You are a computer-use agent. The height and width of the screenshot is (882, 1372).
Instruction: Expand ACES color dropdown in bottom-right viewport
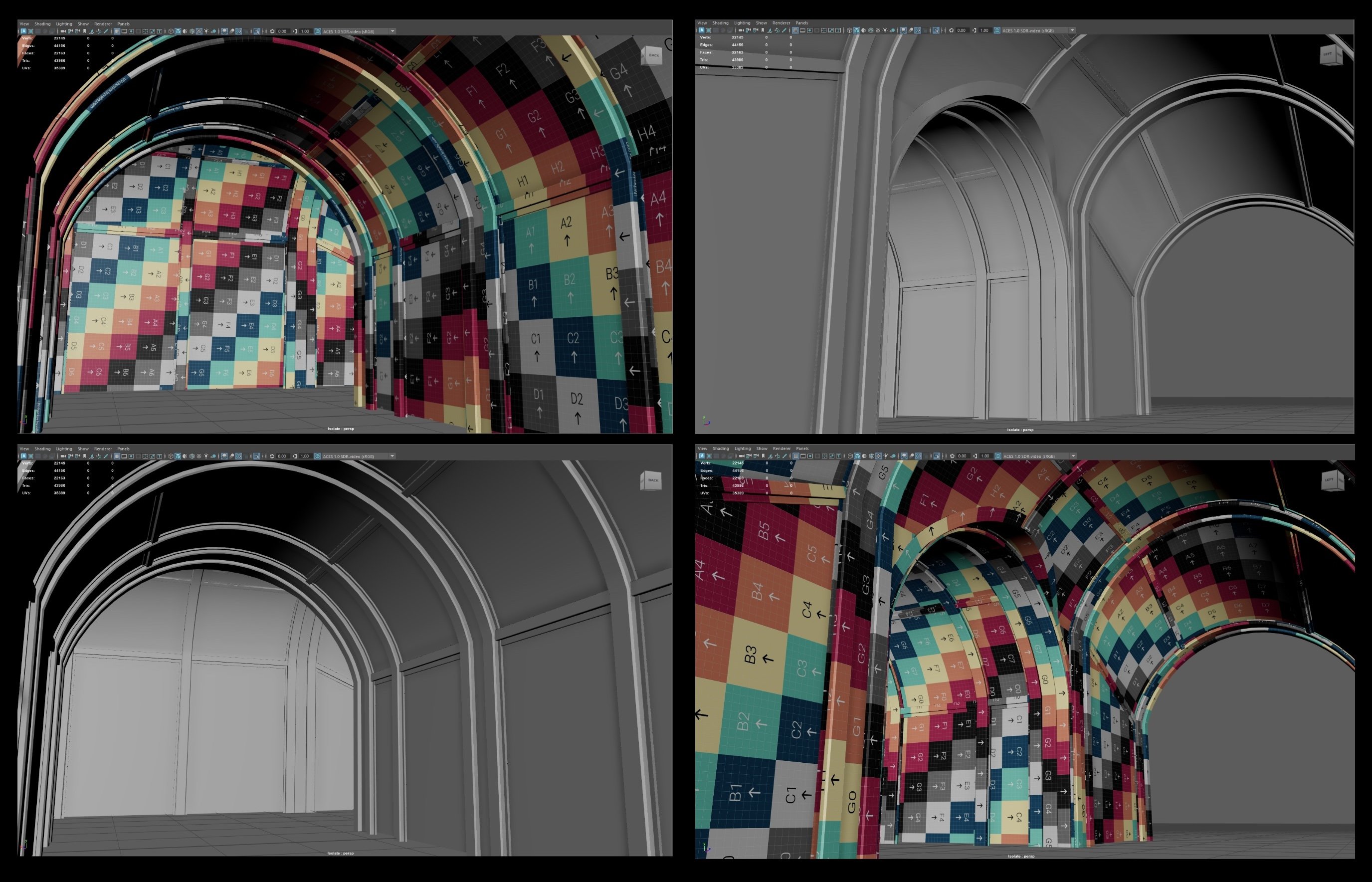pyautogui.click(x=1073, y=456)
